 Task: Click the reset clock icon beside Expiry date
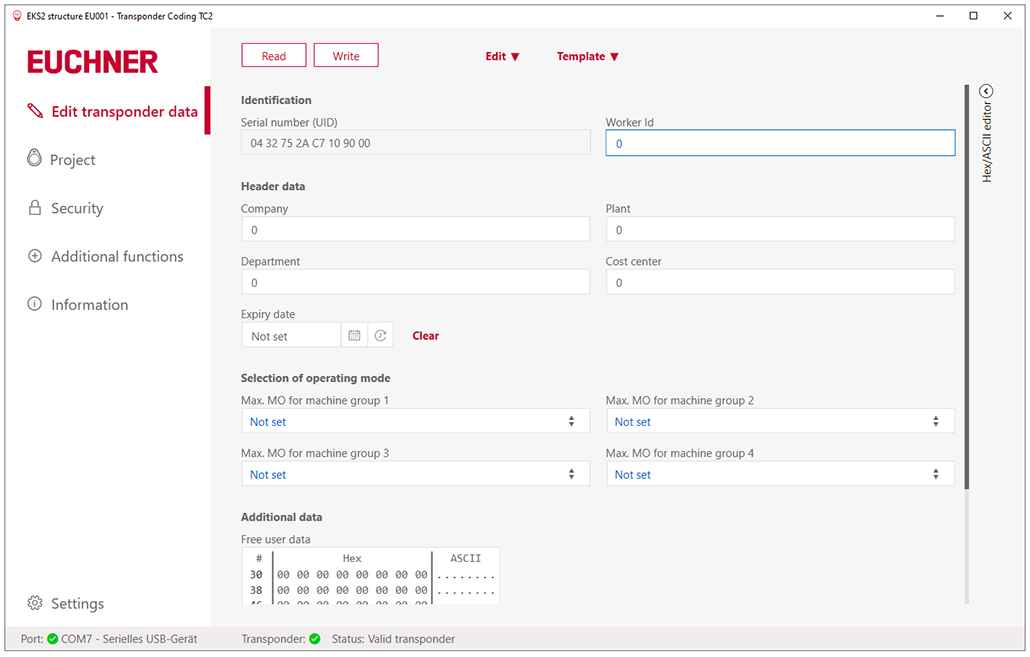click(380, 336)
